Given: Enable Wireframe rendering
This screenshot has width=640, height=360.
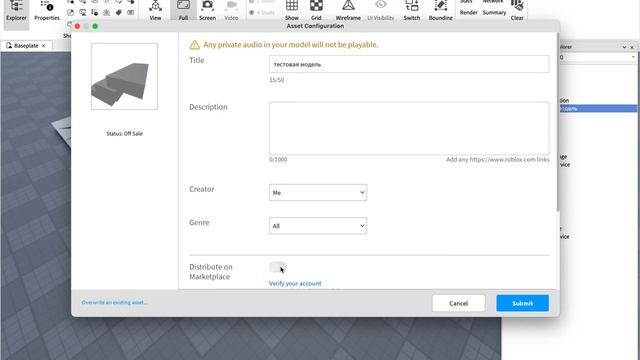Looking at the screenshot, I should pyautogui.click(x=348, y=11).
